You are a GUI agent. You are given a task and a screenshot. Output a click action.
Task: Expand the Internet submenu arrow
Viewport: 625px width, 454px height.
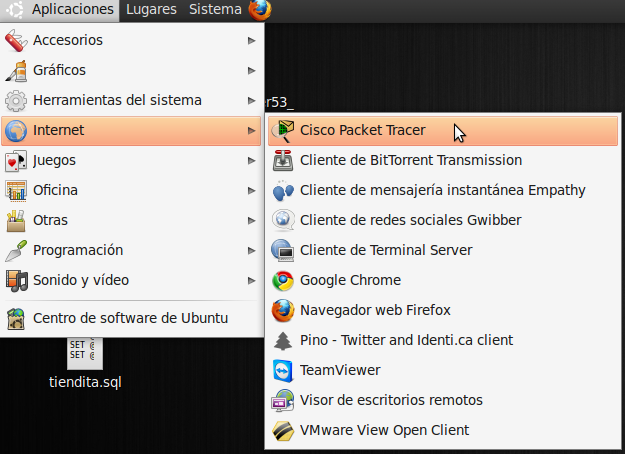[252, 131]
